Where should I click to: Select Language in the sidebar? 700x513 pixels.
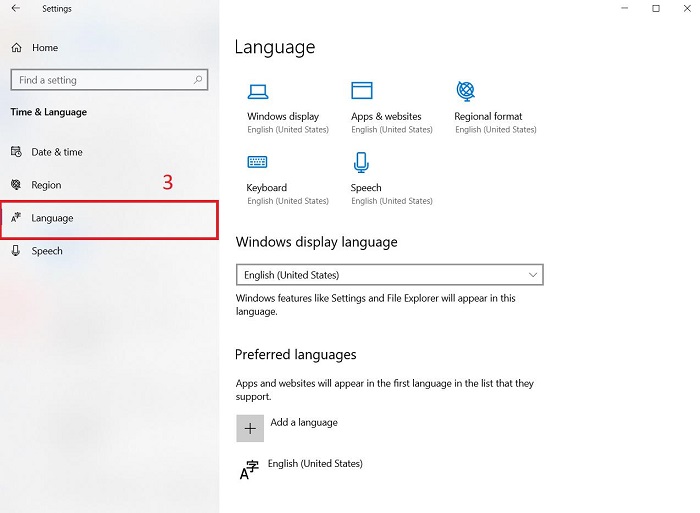pyautogui.click(x=52, y=218)
